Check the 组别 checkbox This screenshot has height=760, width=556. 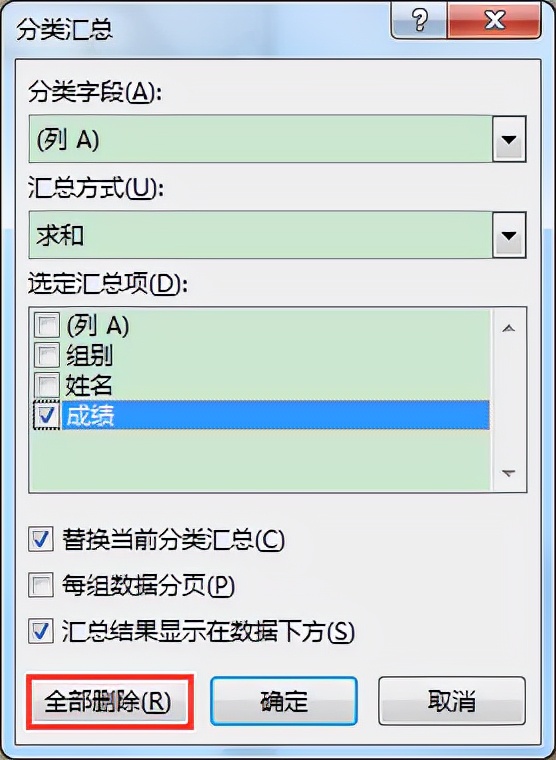point(47,355)
